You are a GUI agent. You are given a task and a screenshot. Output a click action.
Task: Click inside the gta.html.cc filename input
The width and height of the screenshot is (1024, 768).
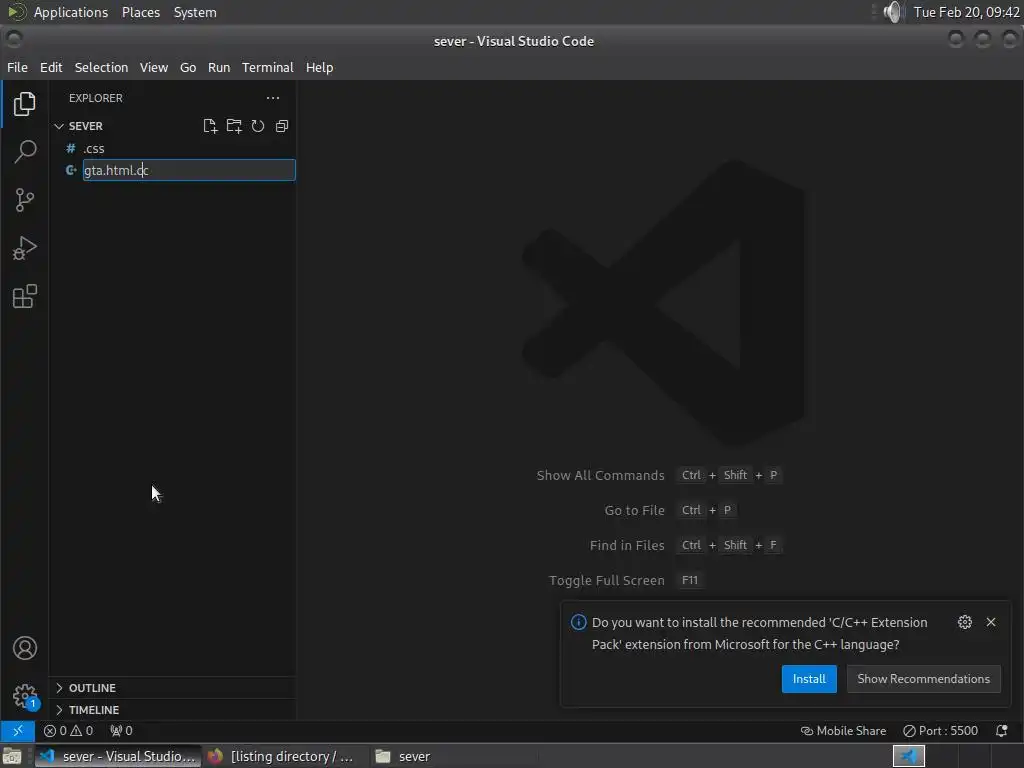click(x=189, y=170)
